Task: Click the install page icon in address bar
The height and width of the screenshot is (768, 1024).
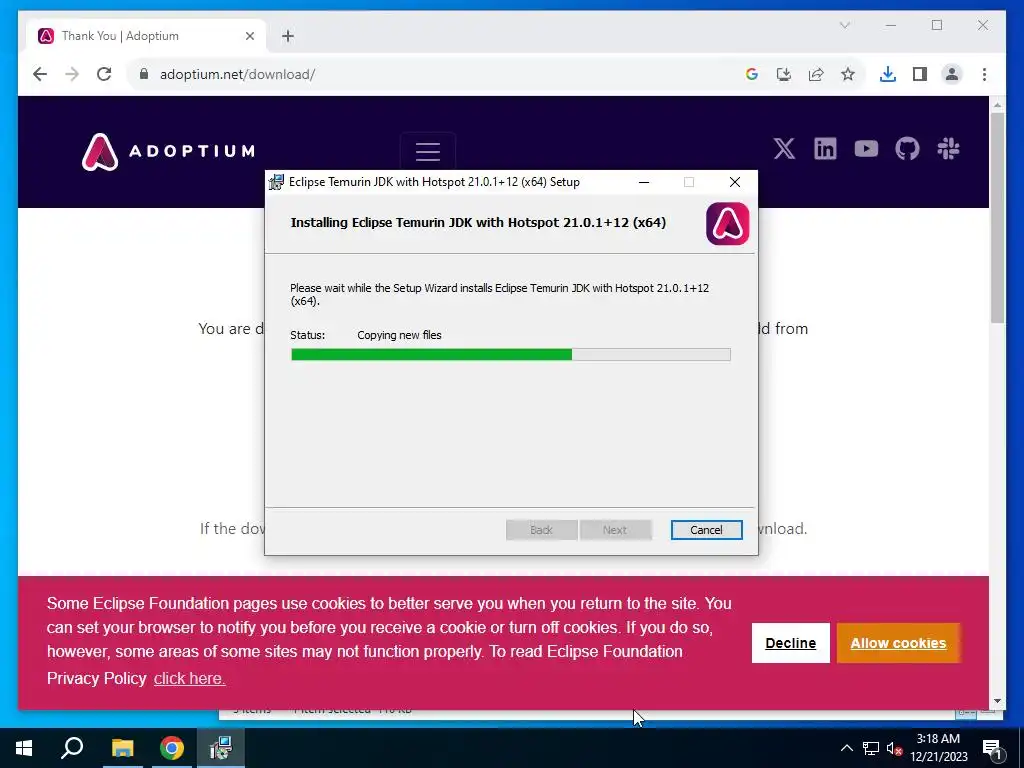Action: (784, 74)
